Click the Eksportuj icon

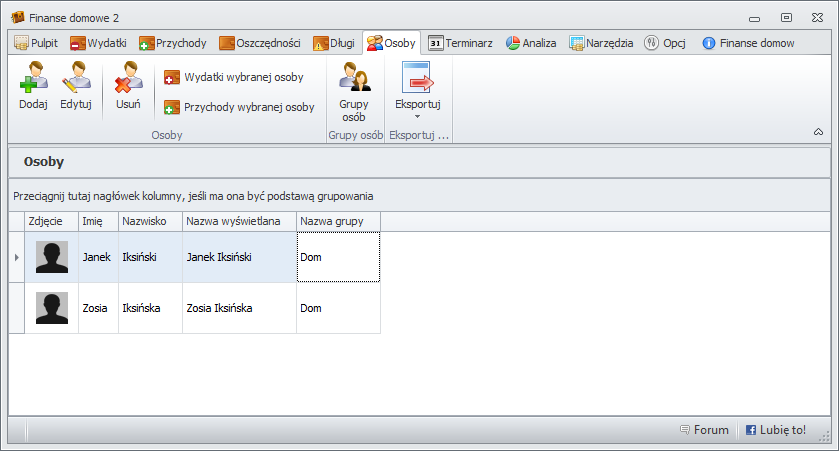point(417,78)
